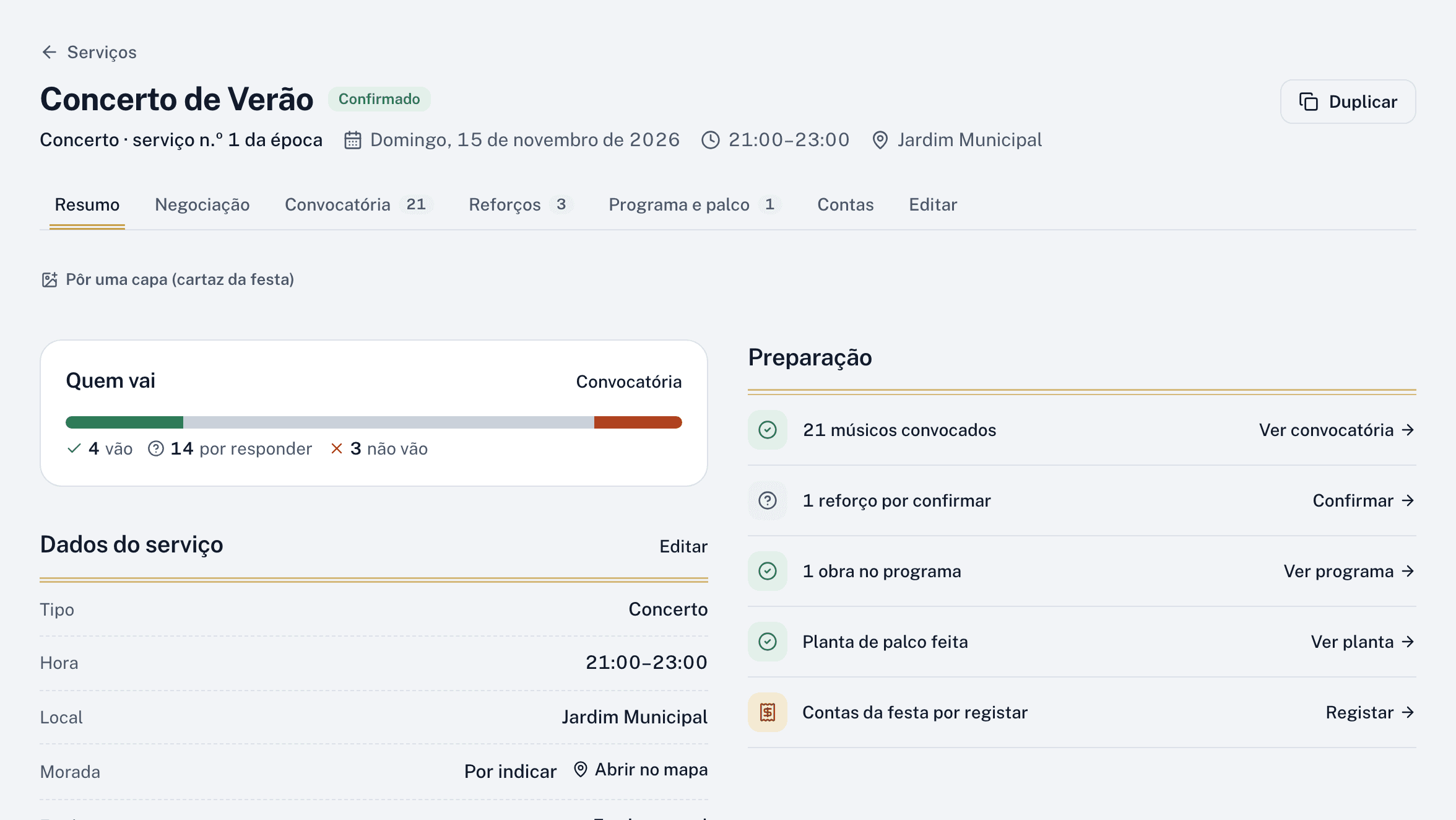This screenshot has height=820, width=1456.
Task: Open Ver convocatória link
Action: pyautogui.click(x=1337, y=430)
